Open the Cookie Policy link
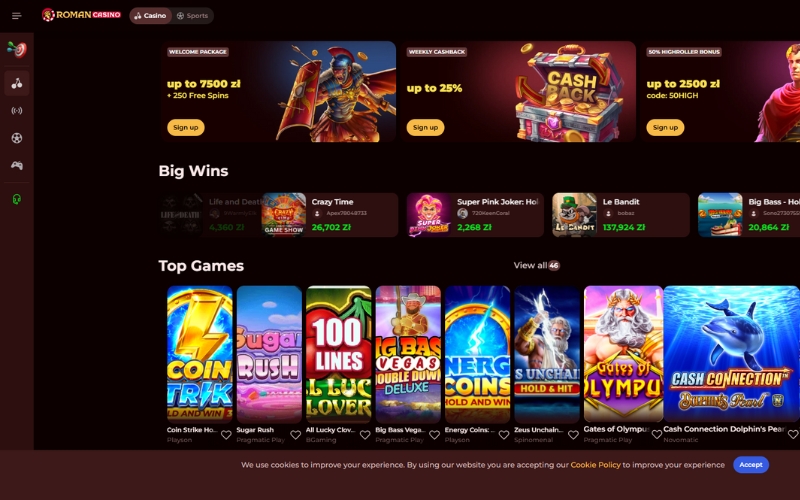This screenshot has height=500, width=800. coord(595,465)
